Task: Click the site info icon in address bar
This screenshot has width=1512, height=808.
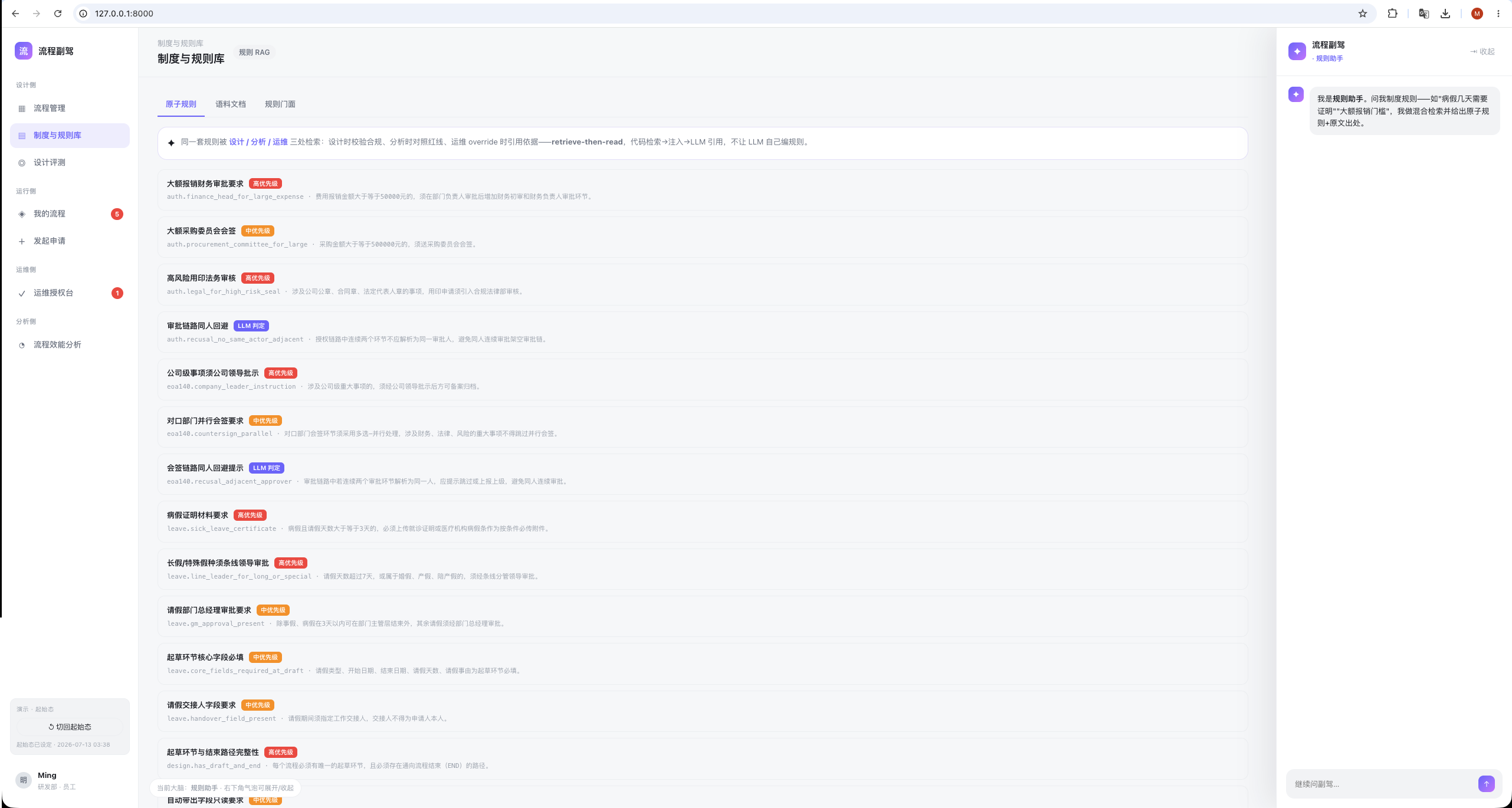Action: (x=84, y=14)
